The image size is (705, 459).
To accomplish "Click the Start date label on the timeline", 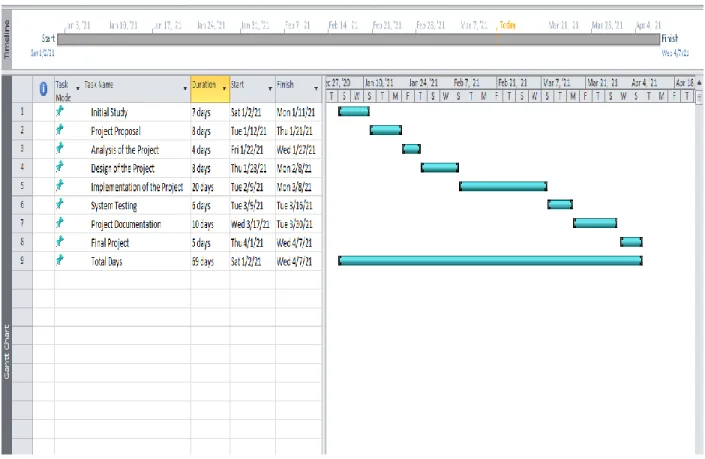I will [x=42, y=53].
